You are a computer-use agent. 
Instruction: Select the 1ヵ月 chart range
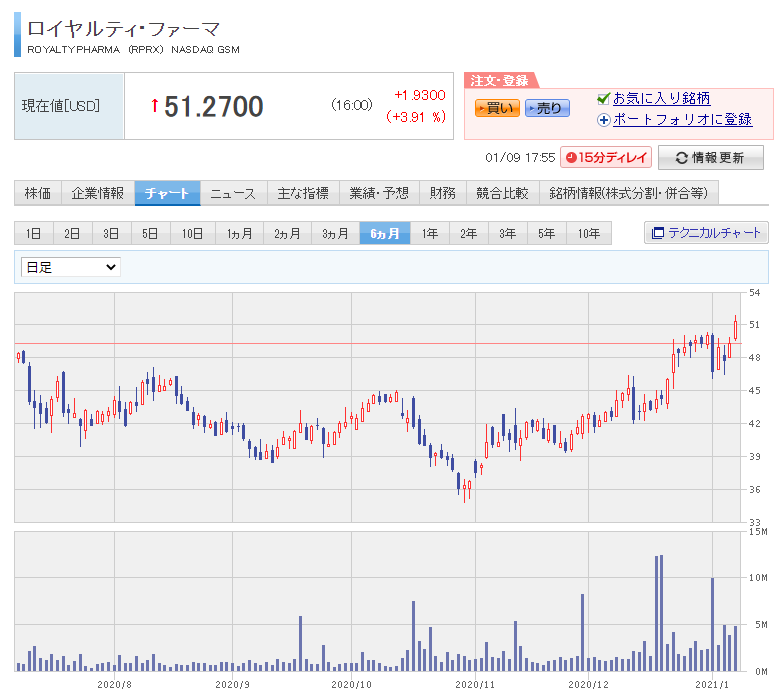239,233
